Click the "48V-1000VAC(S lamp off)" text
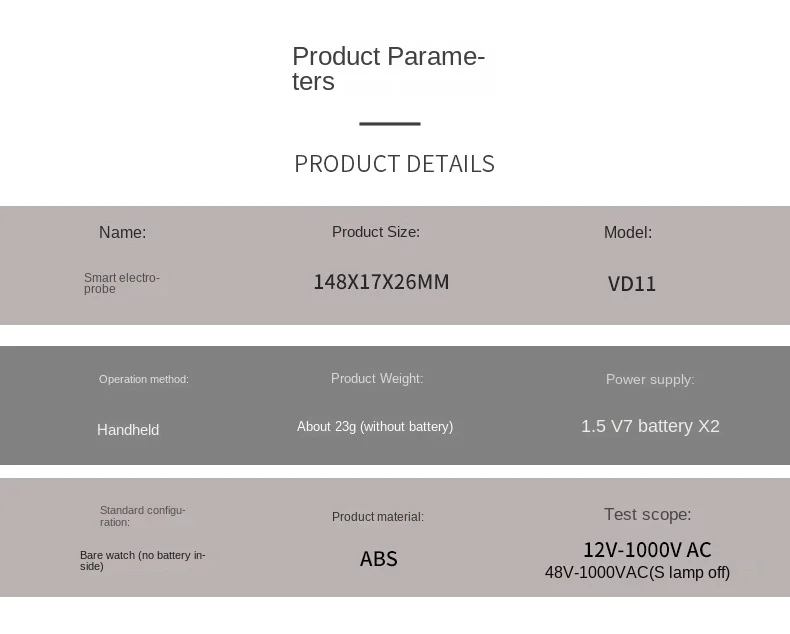The width and height of the screenshot is (790, 634). pyautogui.click(x=637, y=573)
